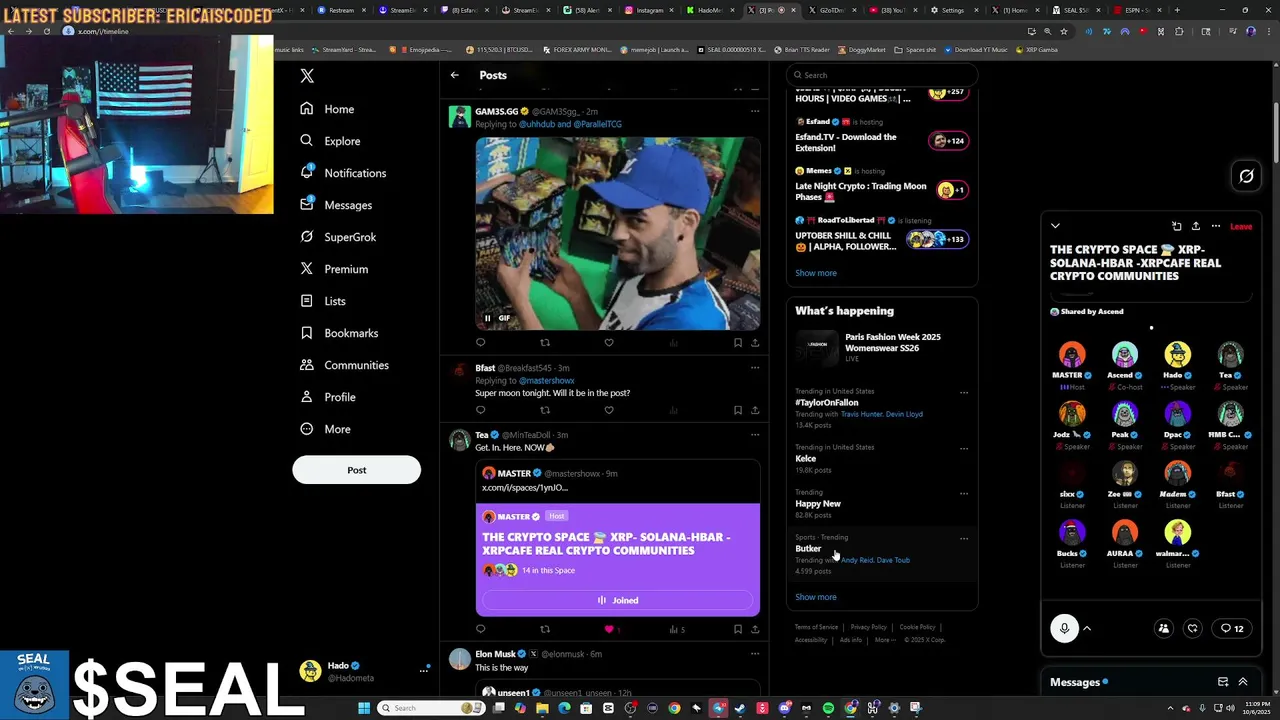Open more options for Happy New trend
The image size is (1280, 720).
point(964,493)
